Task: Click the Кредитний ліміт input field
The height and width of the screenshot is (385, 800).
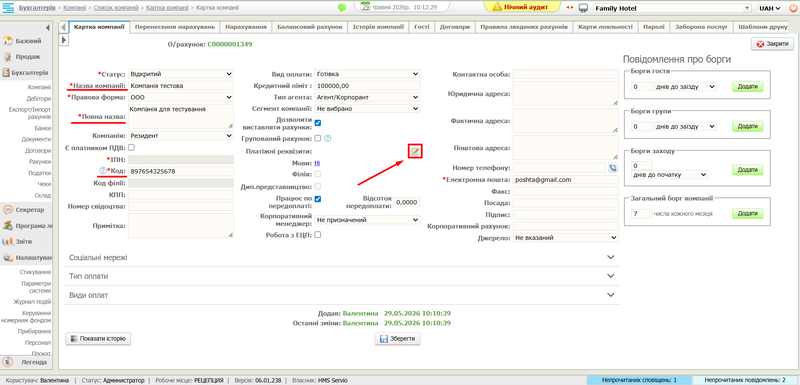Action: [x=367, y=86]
